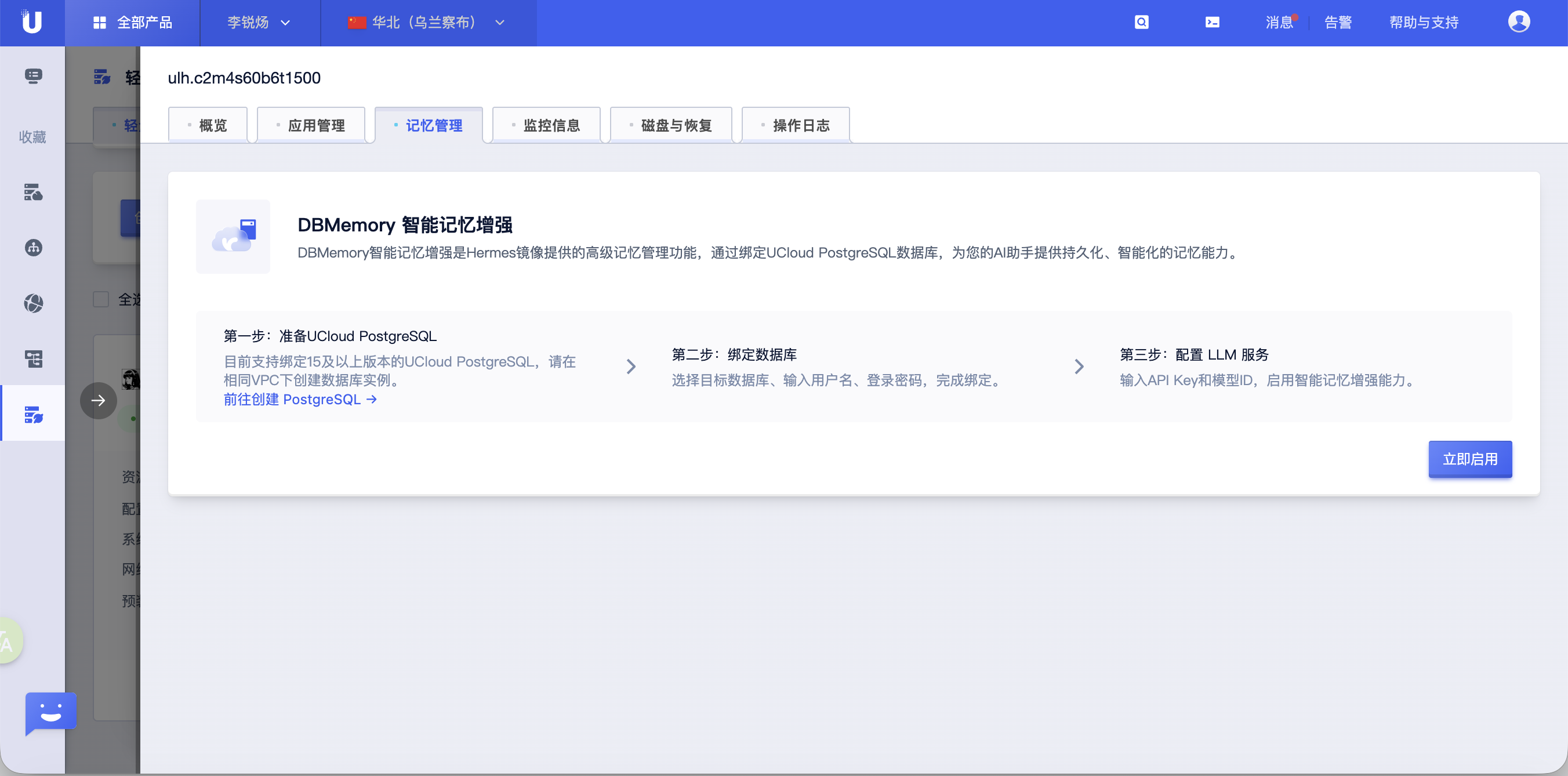Expand the 李锐炀 account dropdown

point(259,23)
